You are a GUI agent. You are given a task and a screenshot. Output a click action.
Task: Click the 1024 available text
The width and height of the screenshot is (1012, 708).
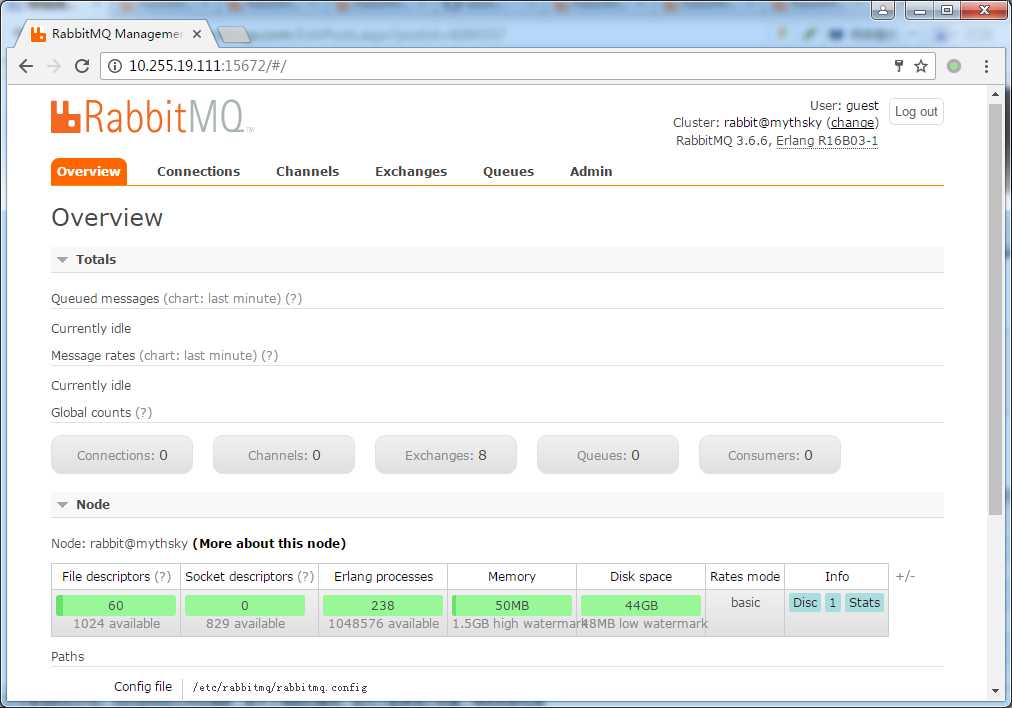tap(116, 624)
